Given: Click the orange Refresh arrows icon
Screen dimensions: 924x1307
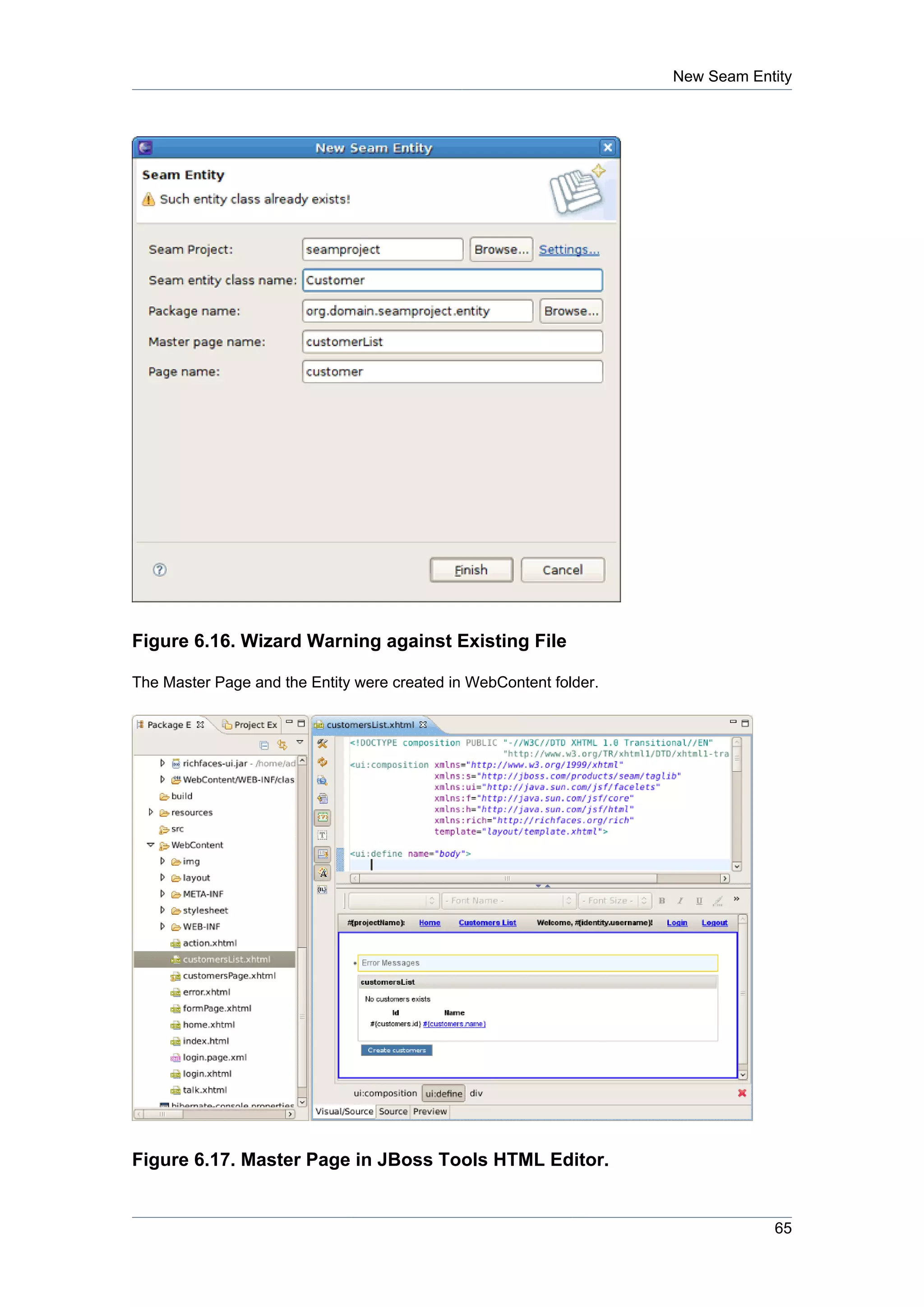Looking at the screenshot, I should point(323,762).
